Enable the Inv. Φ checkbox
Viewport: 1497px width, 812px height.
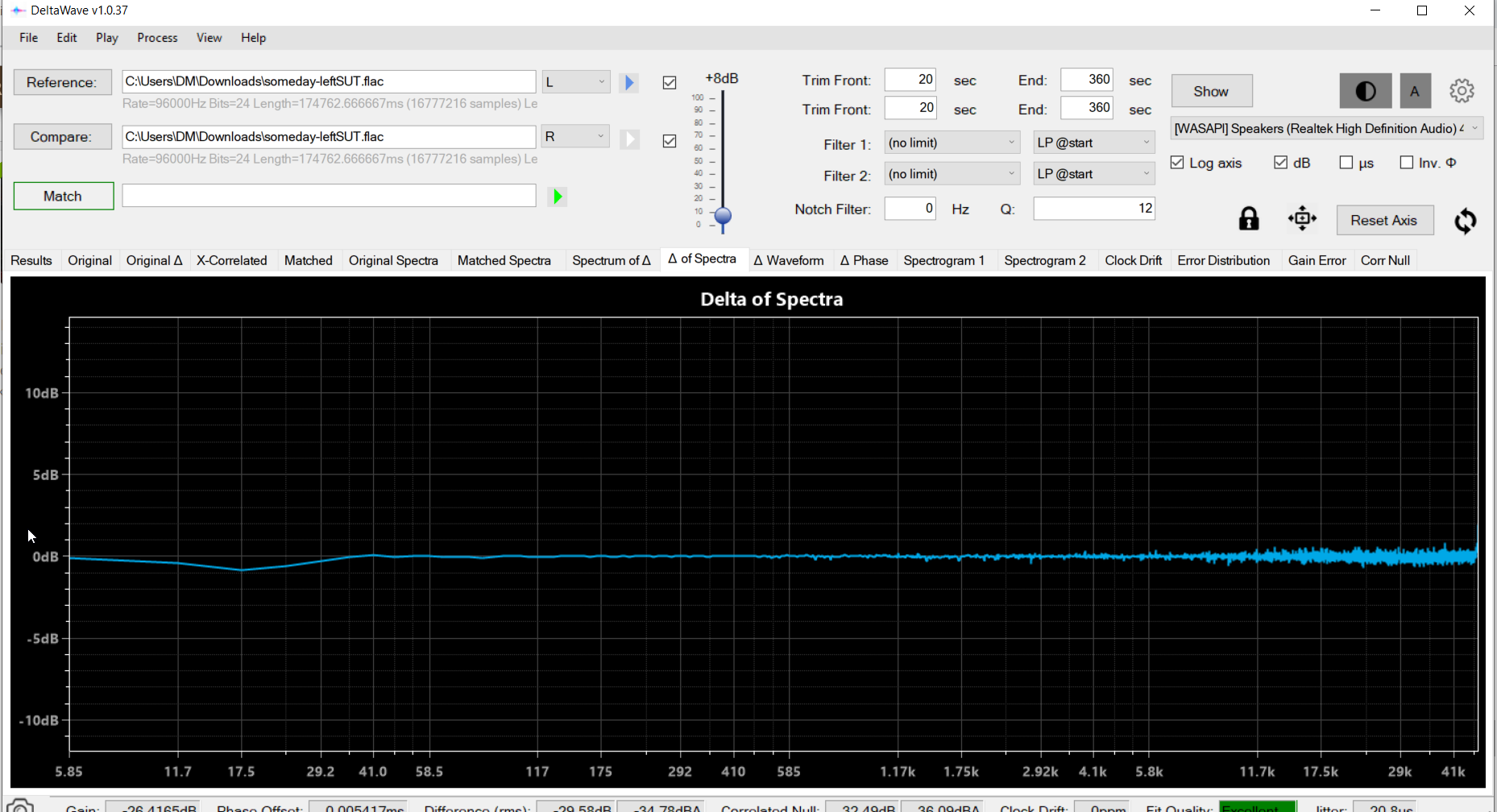pyautogui.click(x=1407, y=163)
